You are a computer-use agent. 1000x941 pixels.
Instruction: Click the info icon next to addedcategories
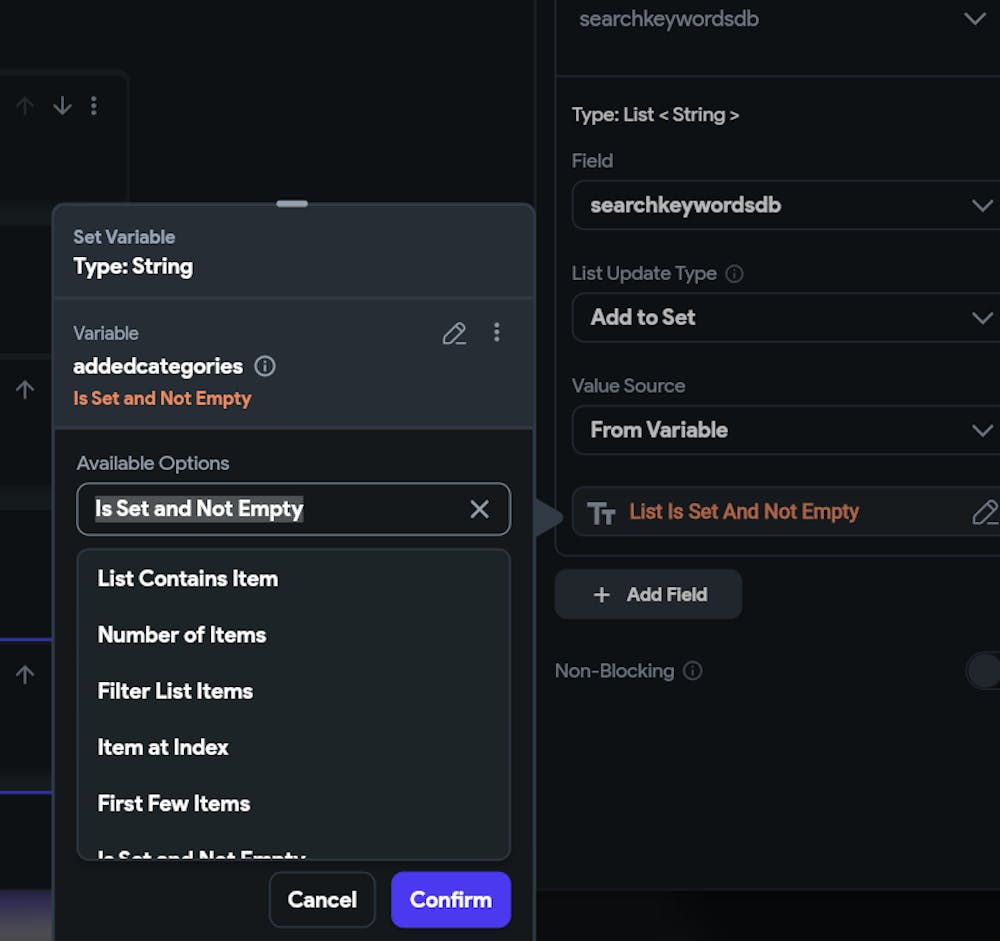click(x=265, y=366)
